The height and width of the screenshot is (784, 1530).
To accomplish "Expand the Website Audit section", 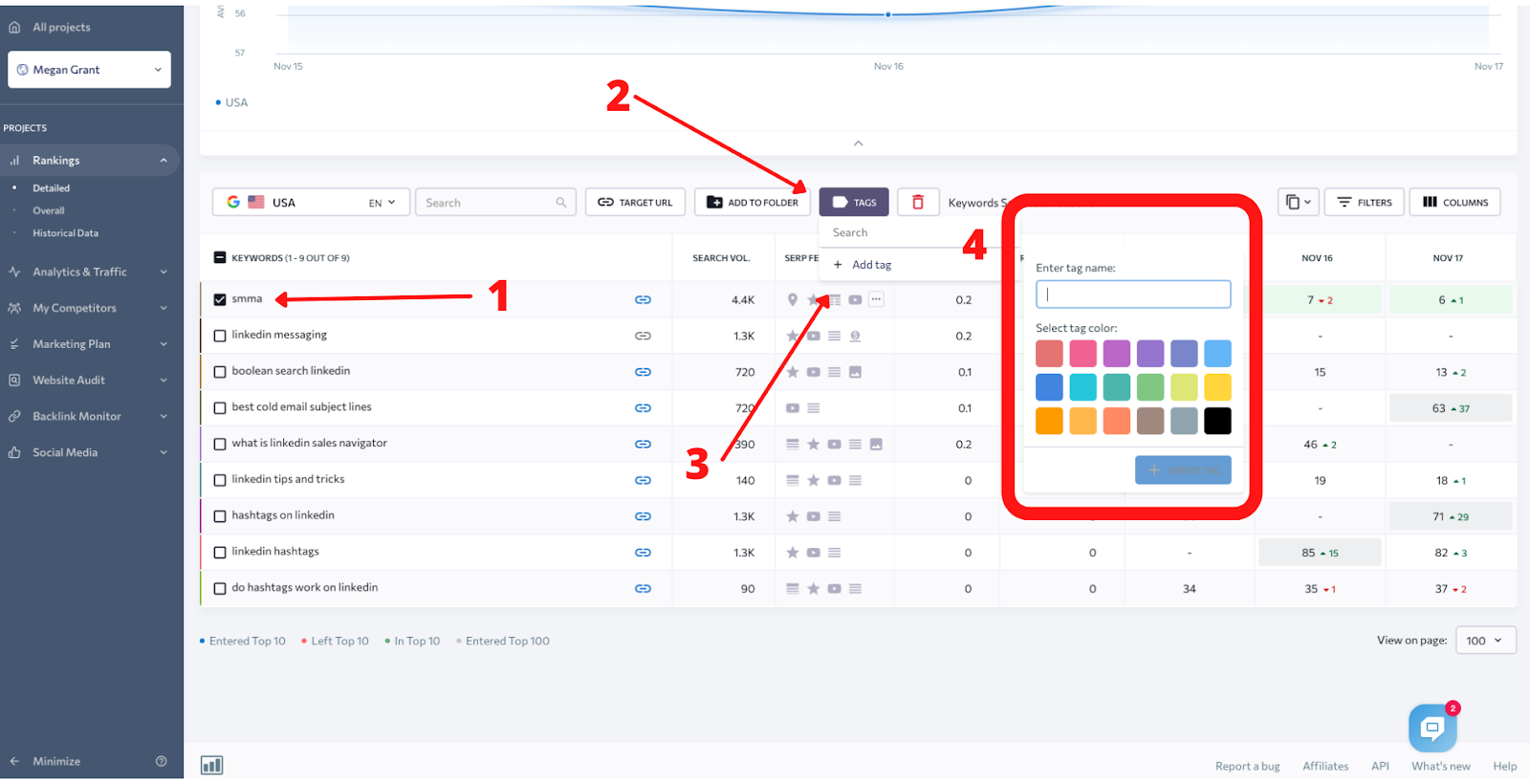I will tap(164, 381).
